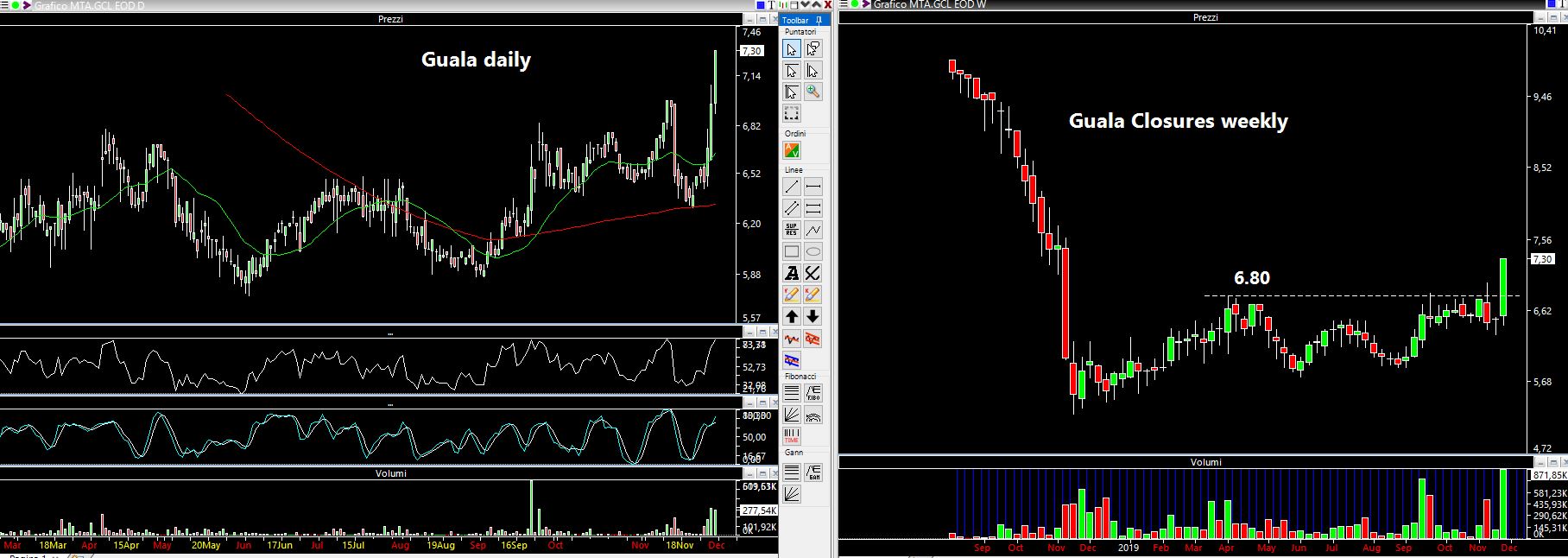Screen dimensions: 1568x558
Task: Click the crossed-out red lines icon
Action: 812,339
